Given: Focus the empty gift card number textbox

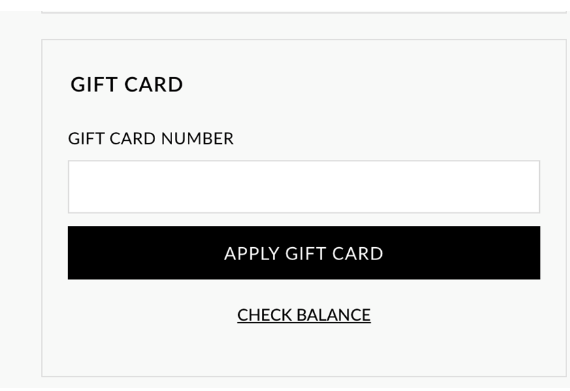Looking at the screenshot, I should (304, 186).
